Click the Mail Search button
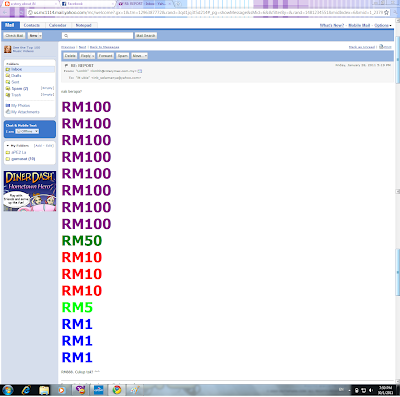The image size is (400, 397). pos(146,36)
